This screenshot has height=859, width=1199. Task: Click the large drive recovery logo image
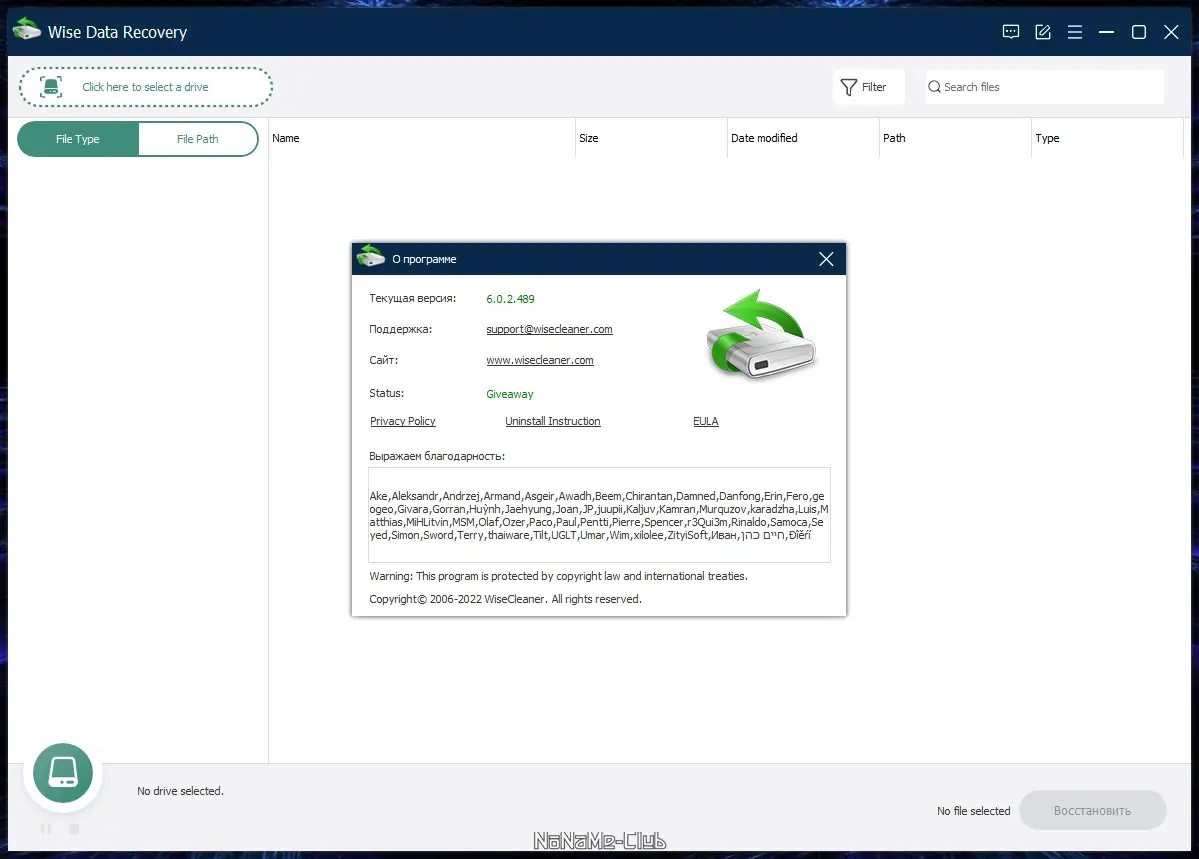pos(761,335)
